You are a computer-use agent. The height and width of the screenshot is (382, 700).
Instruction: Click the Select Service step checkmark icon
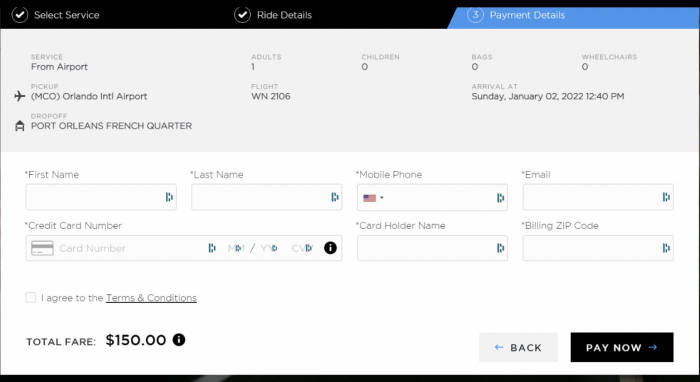(x=20, y=15)
